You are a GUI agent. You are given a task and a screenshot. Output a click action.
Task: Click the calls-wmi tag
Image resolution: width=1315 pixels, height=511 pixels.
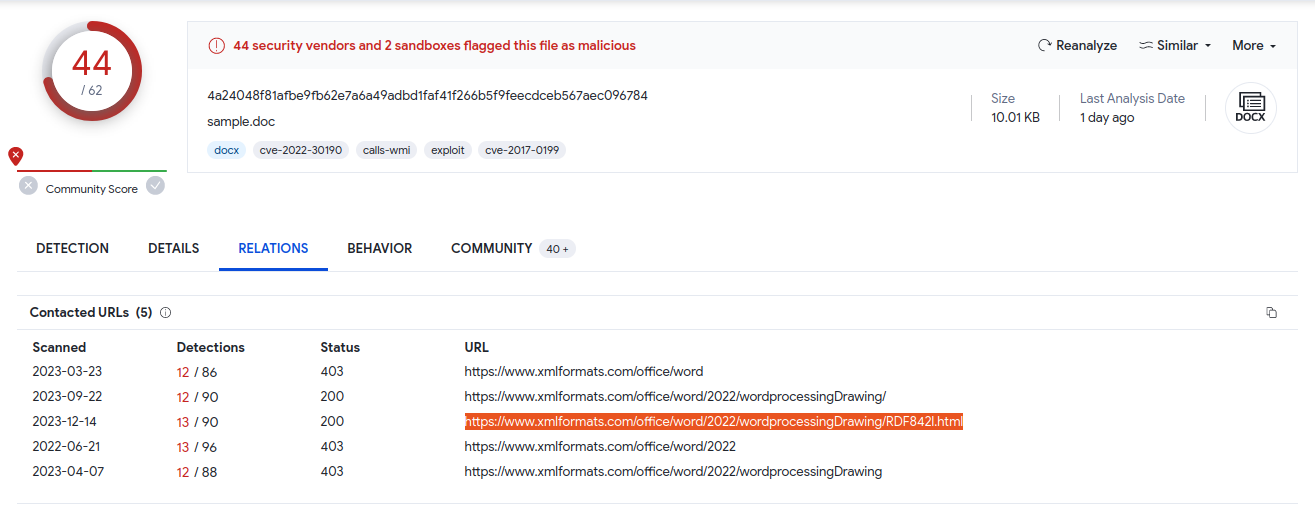pyautogui.click(x=385, y=150)
